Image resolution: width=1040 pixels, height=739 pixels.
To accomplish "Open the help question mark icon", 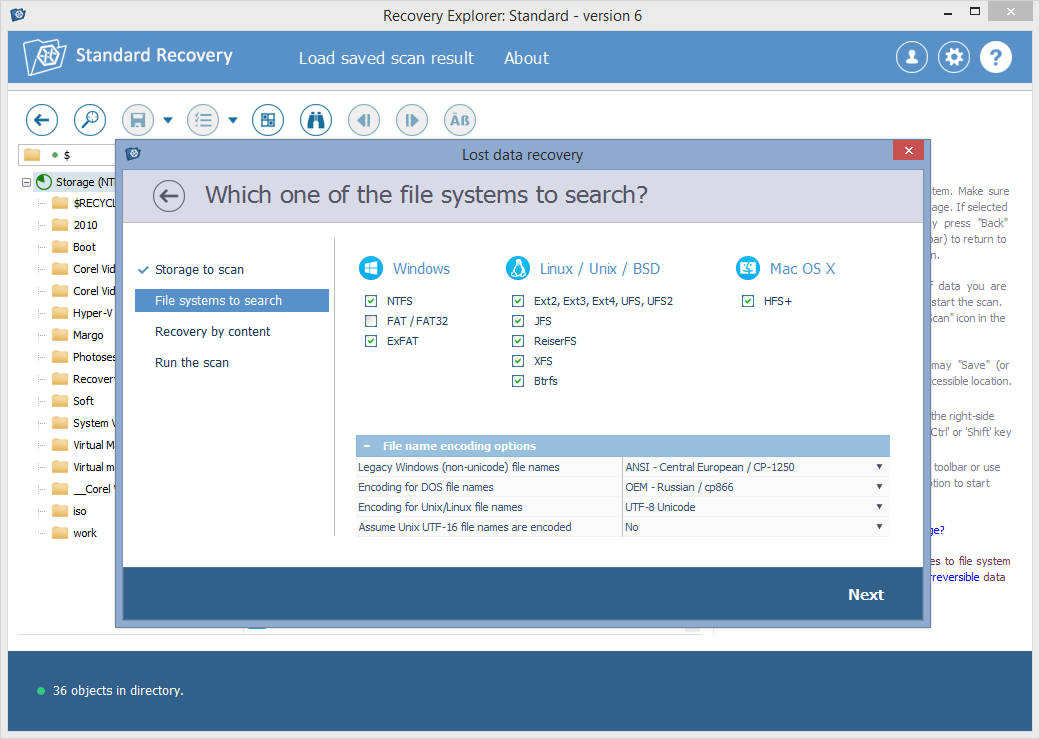I will (996, 58).
